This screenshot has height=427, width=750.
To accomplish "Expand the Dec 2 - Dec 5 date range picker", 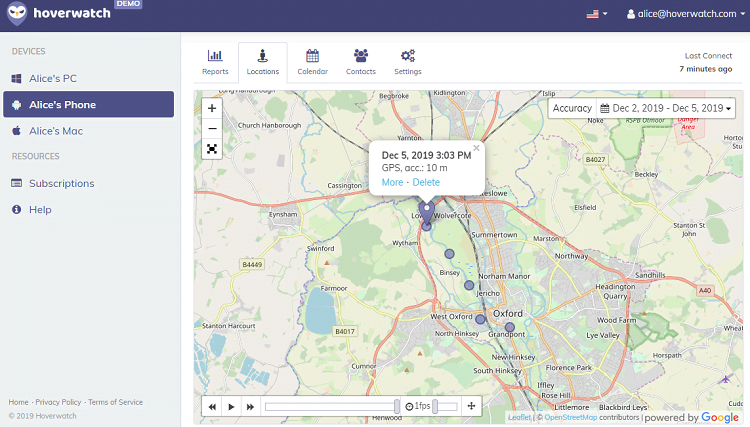I will tap(666, 108).
